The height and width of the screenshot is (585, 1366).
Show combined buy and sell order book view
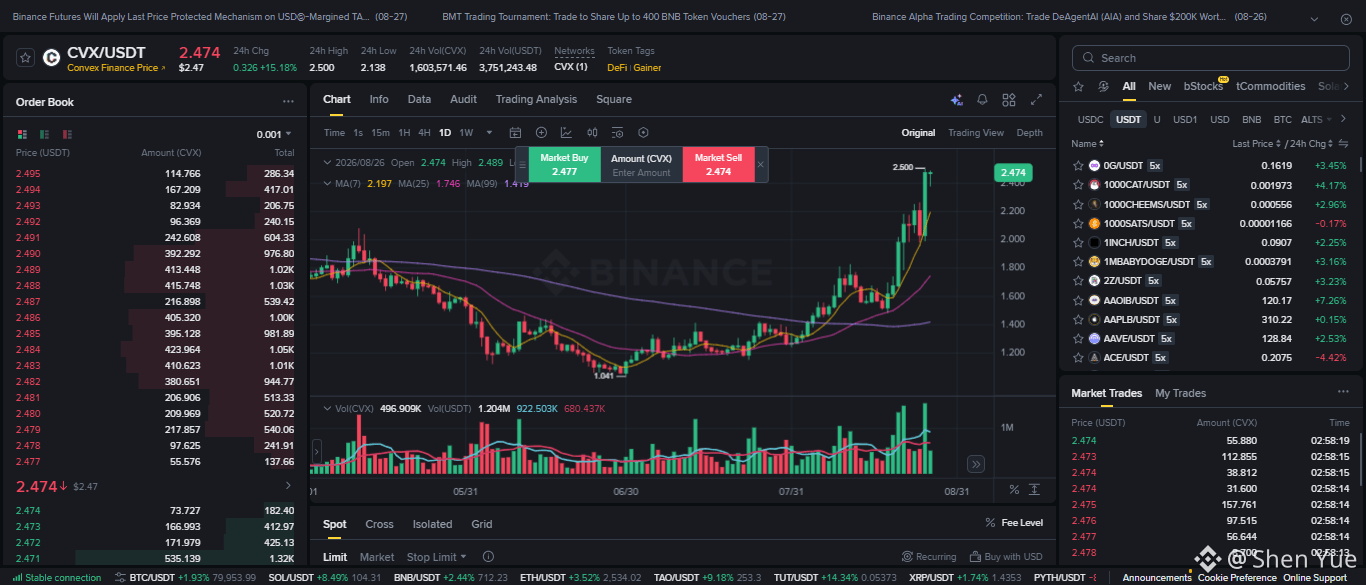(22, 134)
